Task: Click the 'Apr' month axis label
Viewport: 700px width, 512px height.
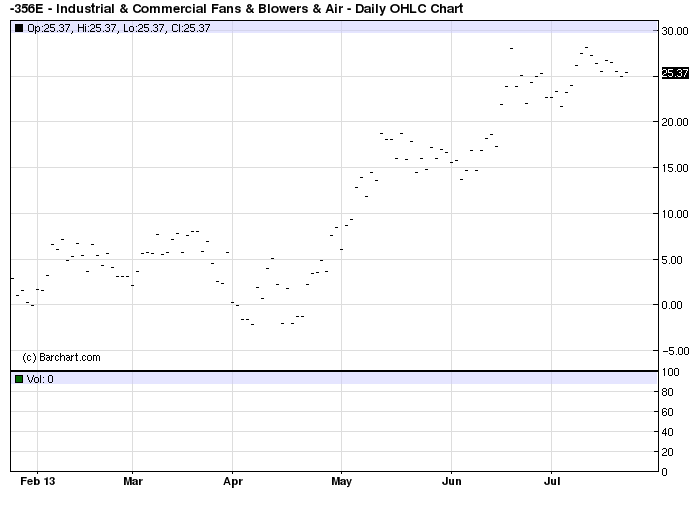Action: click(x=233, y=482)
